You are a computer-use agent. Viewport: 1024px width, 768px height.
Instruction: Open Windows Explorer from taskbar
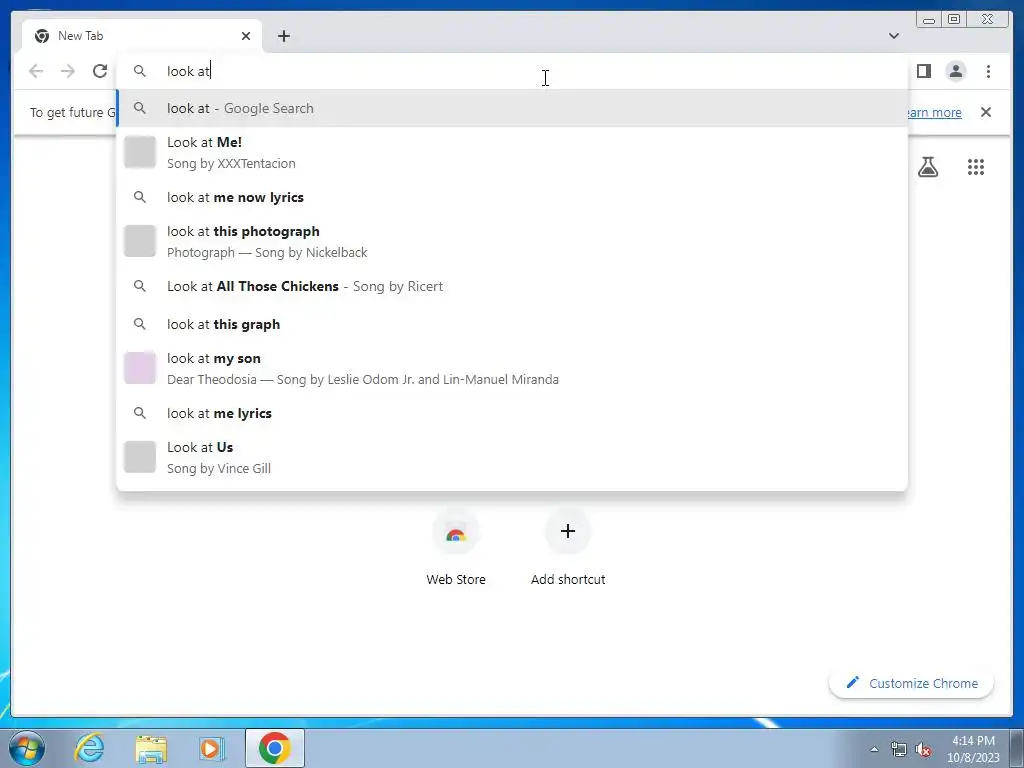coord(151,748)
